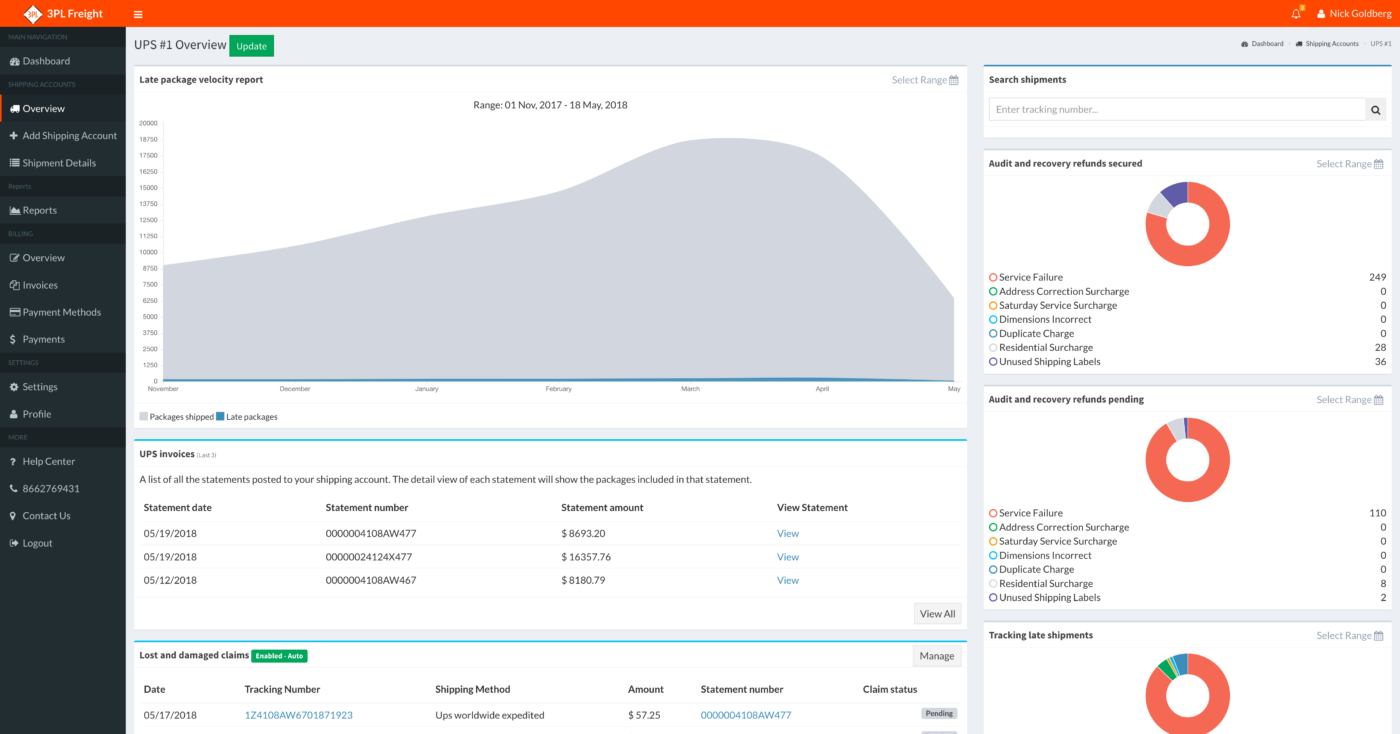This screenshot has height=734, width=1400.
Task: Open the Reports page
Action: coord(63,210)
